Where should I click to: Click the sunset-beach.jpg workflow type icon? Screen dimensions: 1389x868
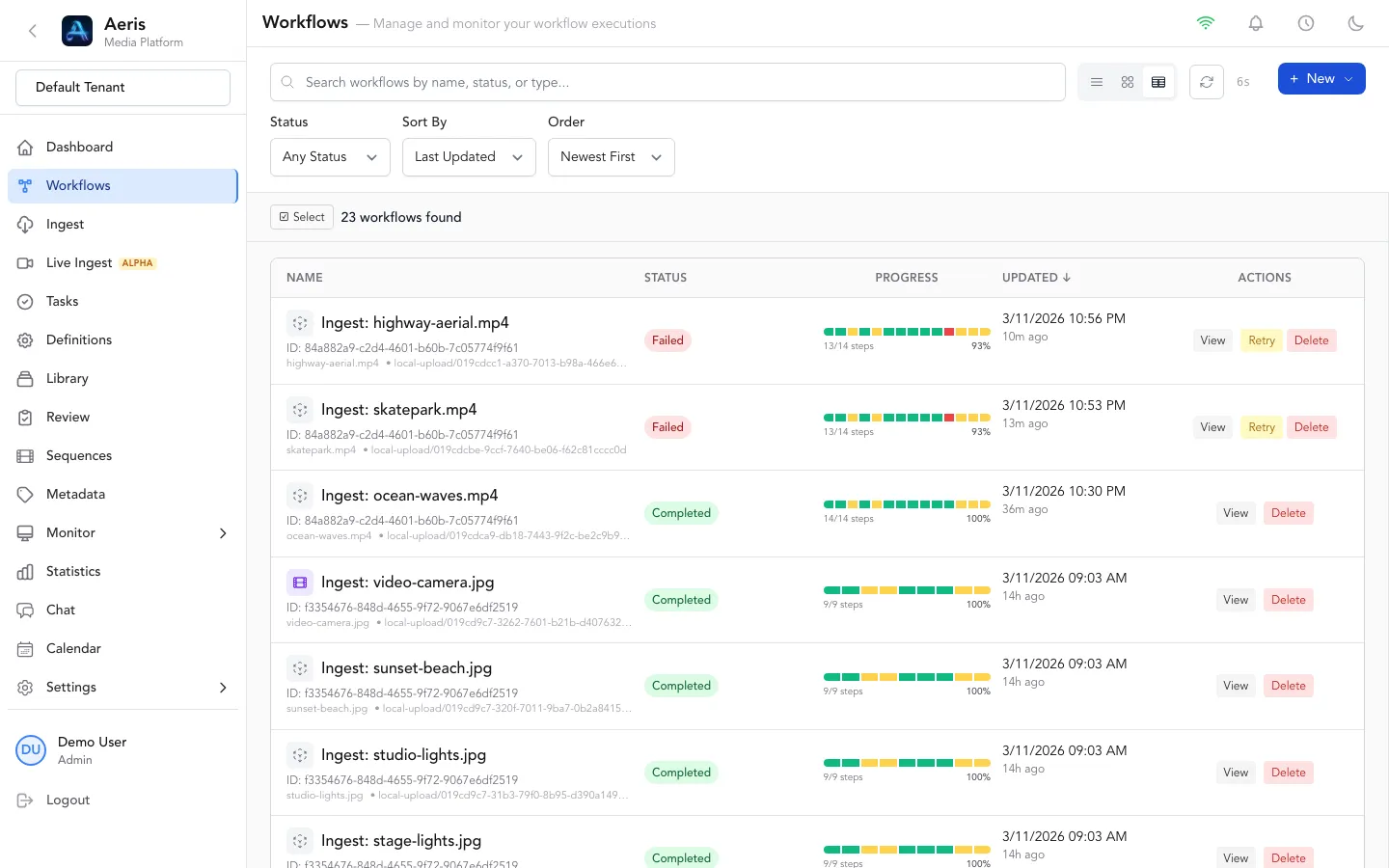coord(300,668)
